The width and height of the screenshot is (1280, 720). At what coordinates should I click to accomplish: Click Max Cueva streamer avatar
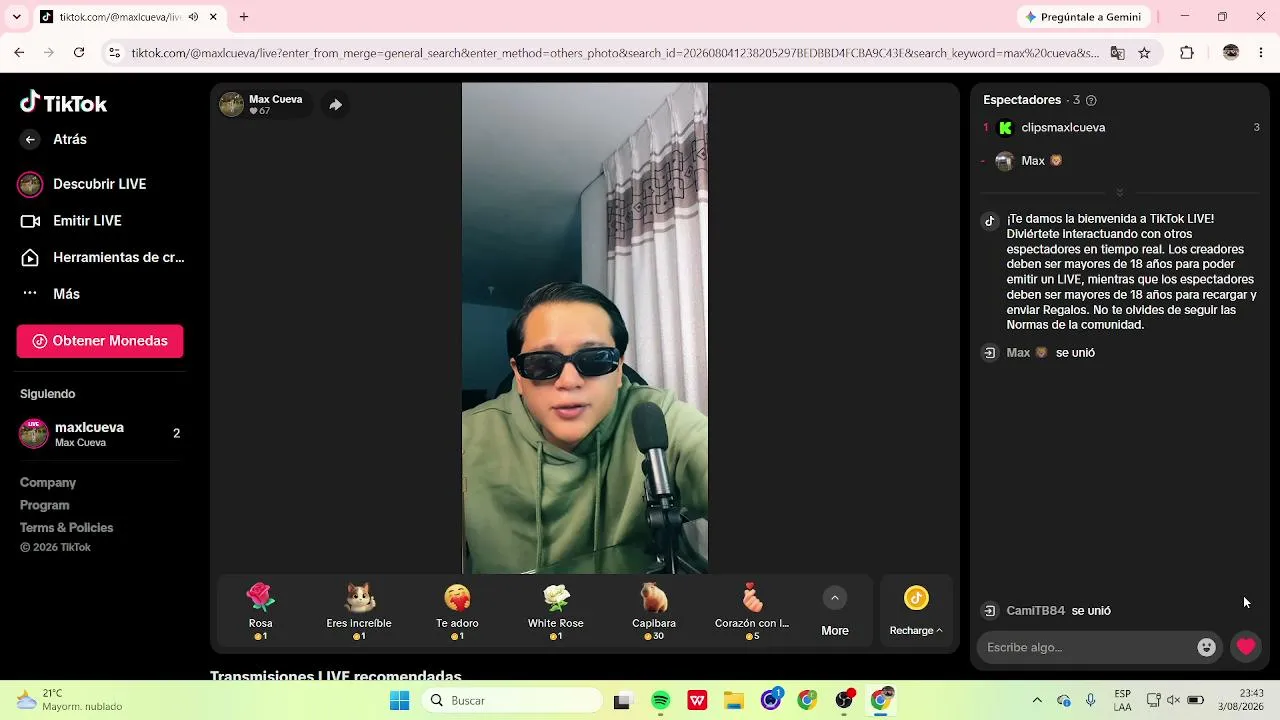(x=231, y=104)
